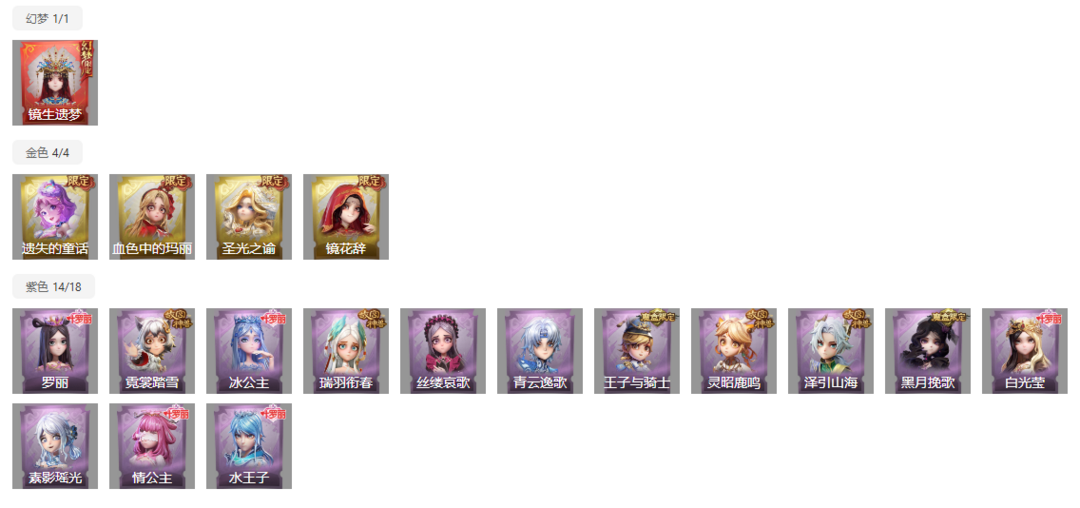Select the 镜生遗梦 dream skin card
Image resolution: width=1080 pixels, height=508 pixels.
(55, 83)
